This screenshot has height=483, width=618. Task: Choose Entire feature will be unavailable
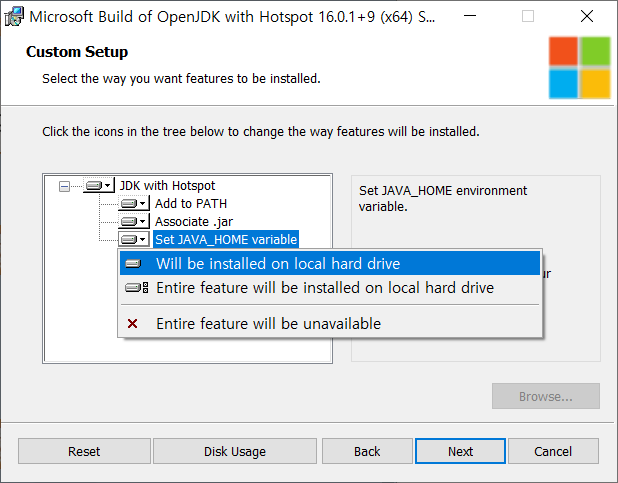(x=330, y=324)
